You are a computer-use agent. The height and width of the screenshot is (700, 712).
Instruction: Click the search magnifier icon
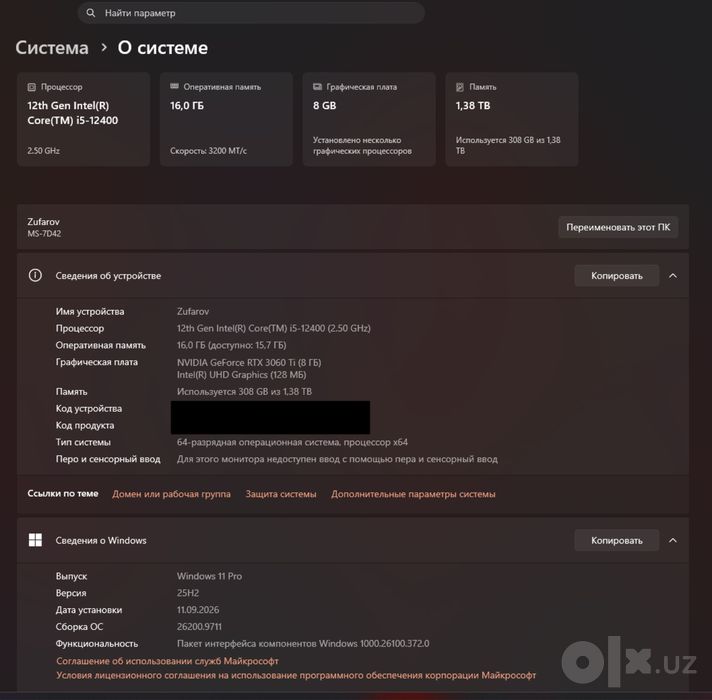pyautogui.click(x=91, y=13)
